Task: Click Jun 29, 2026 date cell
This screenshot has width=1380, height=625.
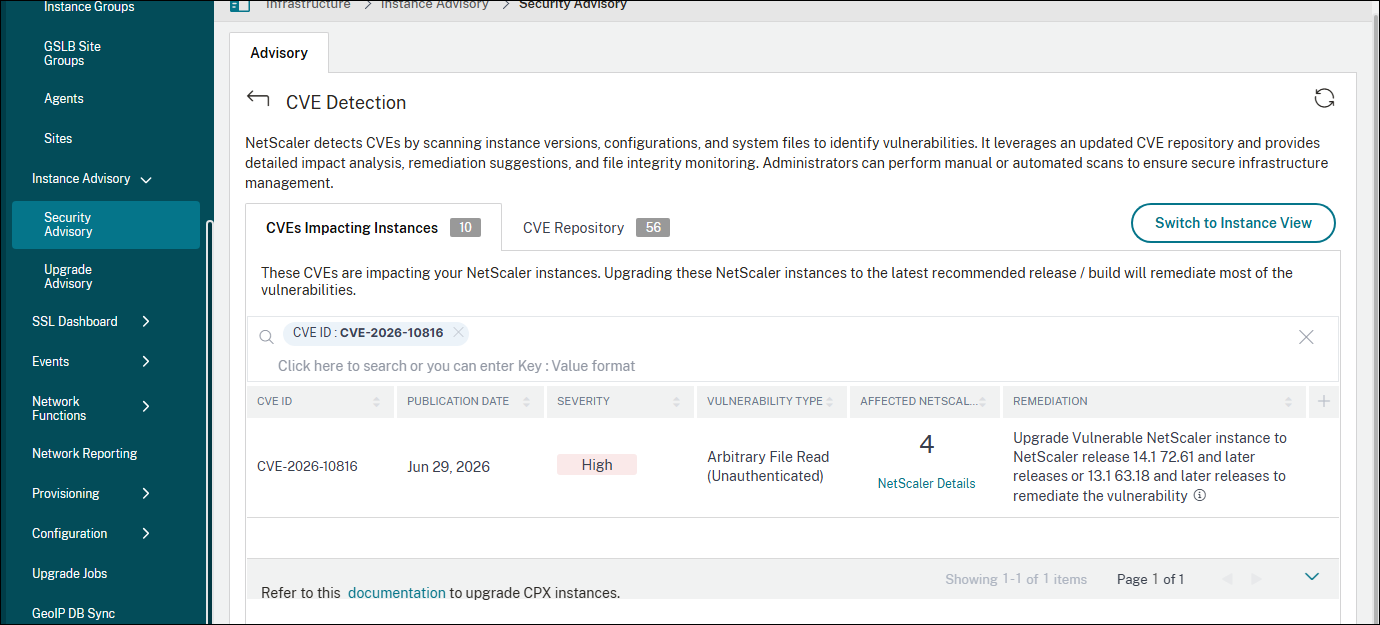Action: pos(449,466)
